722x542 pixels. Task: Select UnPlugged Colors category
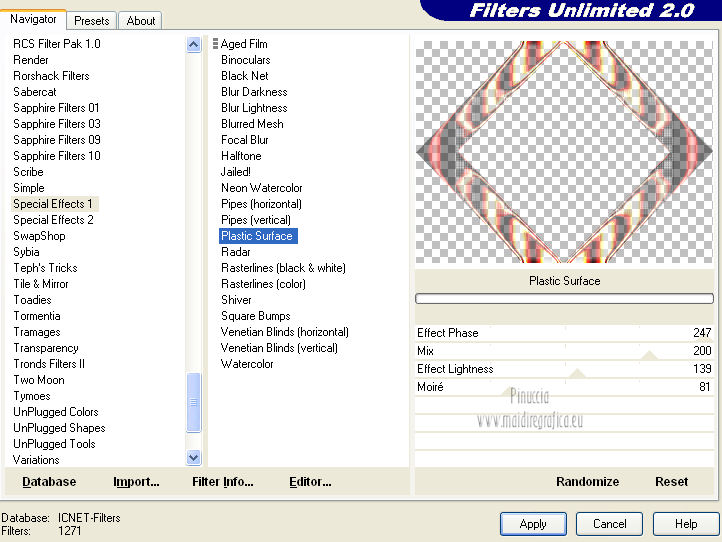click(56, 412)
